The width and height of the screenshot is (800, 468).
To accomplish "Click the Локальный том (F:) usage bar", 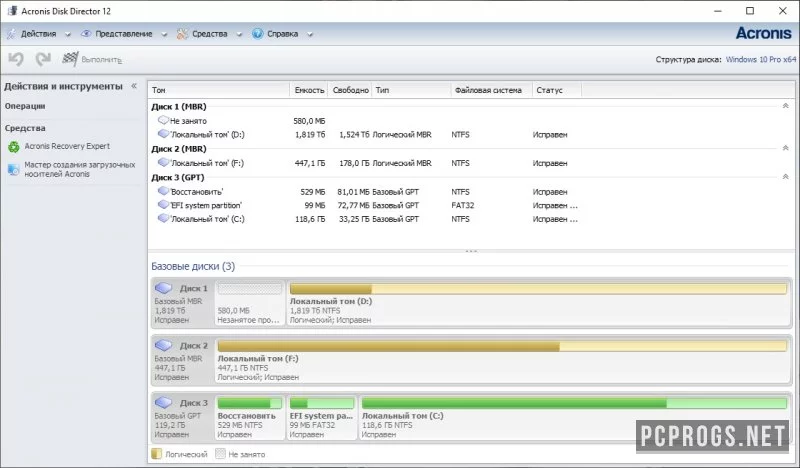I will (x=502, y=346).
